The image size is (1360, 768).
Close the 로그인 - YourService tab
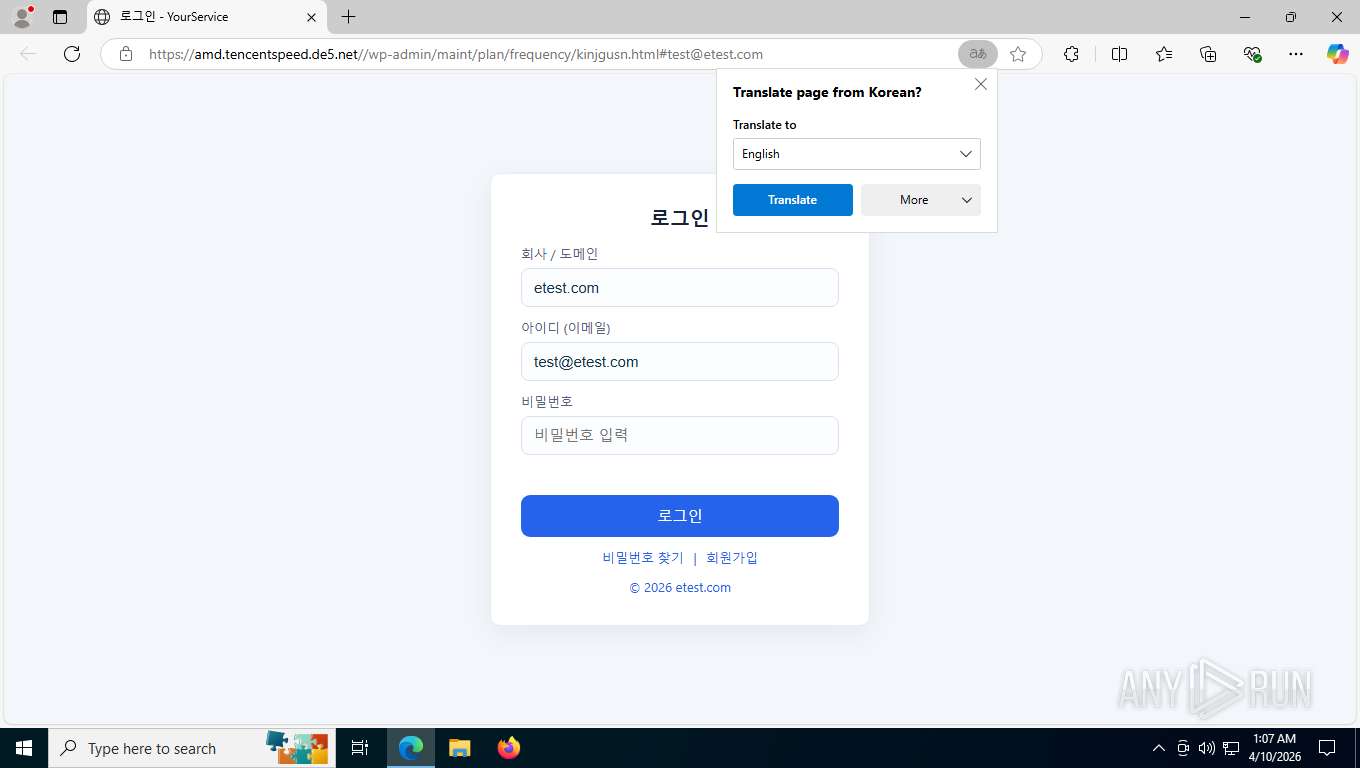pos(311,17)
